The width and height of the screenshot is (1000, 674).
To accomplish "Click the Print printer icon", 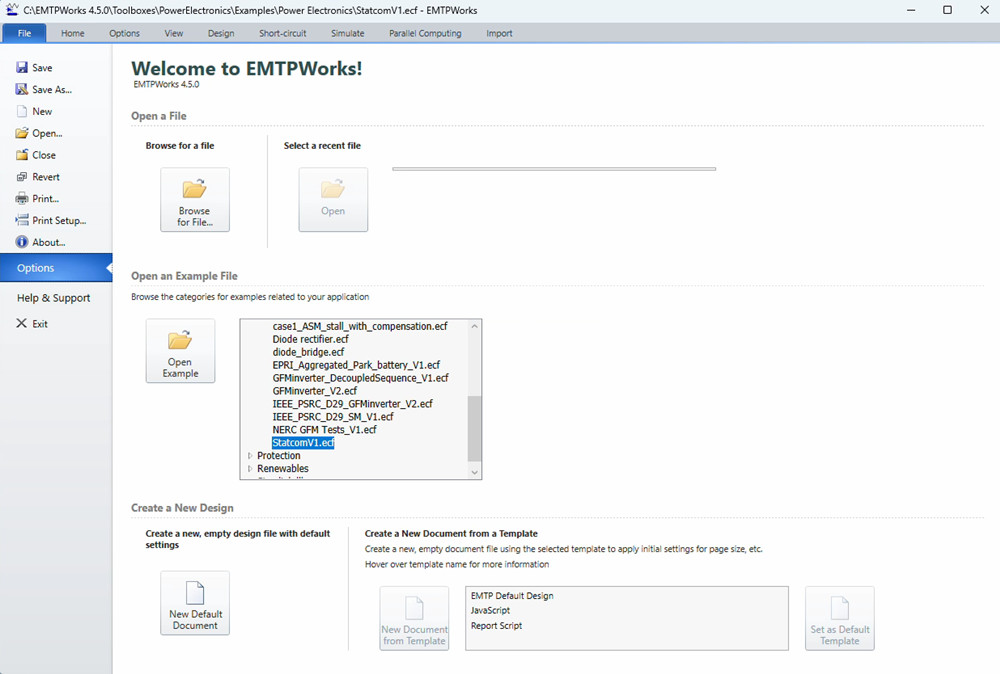I will [x=22, y=198].
